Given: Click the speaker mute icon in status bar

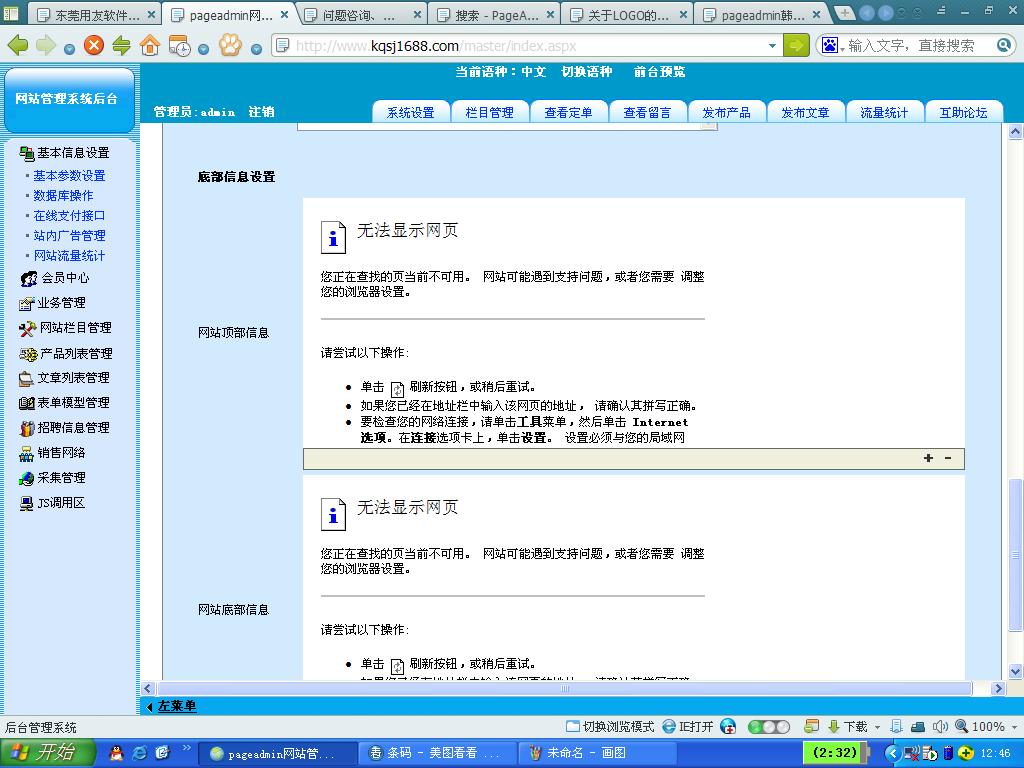Looking at the screenshot, I should click(x=939, y=727).
